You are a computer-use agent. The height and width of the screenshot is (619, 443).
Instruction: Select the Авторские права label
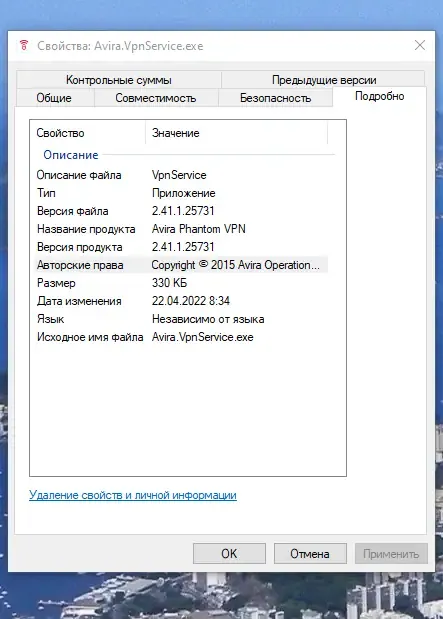tap(80, 265)
